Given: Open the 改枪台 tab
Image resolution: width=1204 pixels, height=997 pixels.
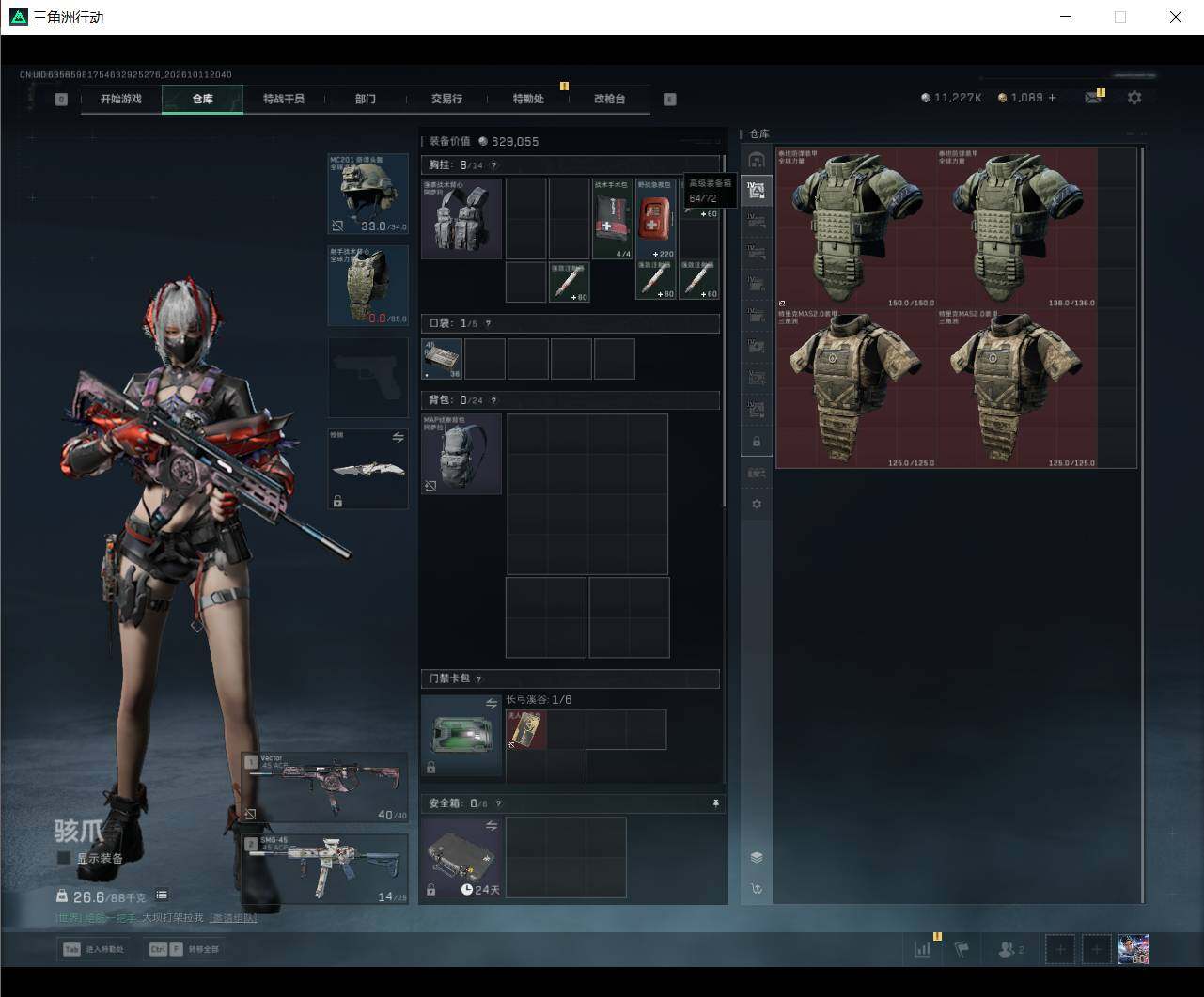Looking at the screenshot, I should pyautogui.click(x=609, y=99).
